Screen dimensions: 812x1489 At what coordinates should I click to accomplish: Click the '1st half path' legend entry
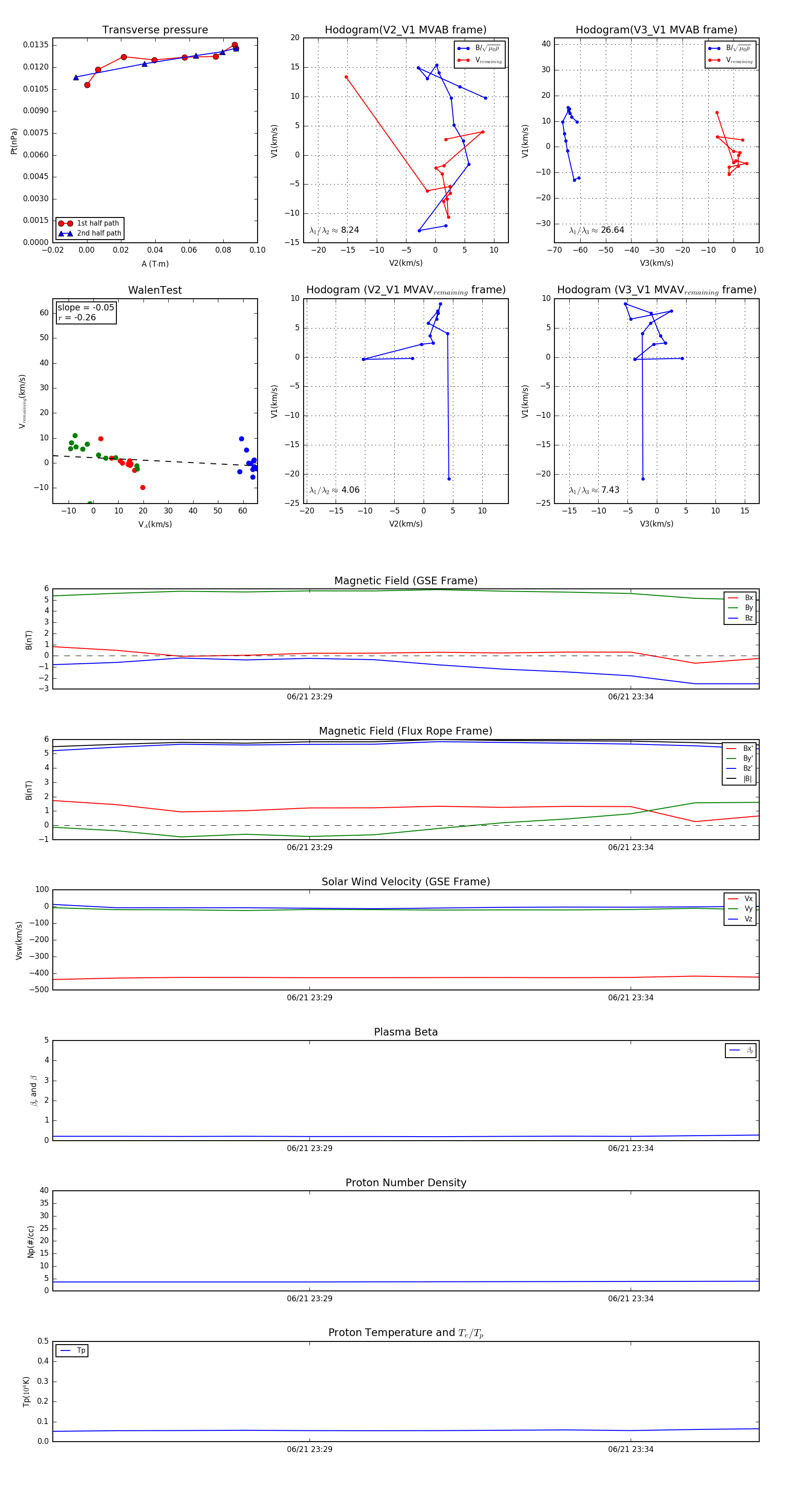90,223
